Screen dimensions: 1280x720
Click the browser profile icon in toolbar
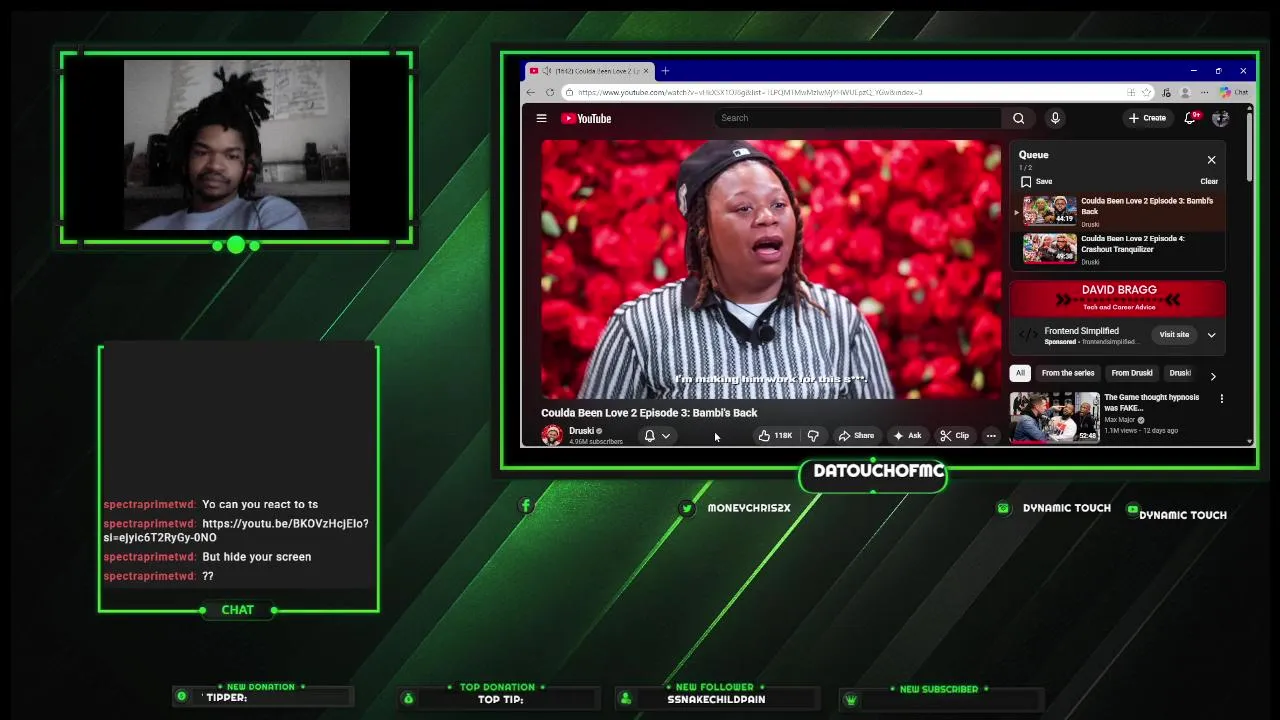(1185, 92)
